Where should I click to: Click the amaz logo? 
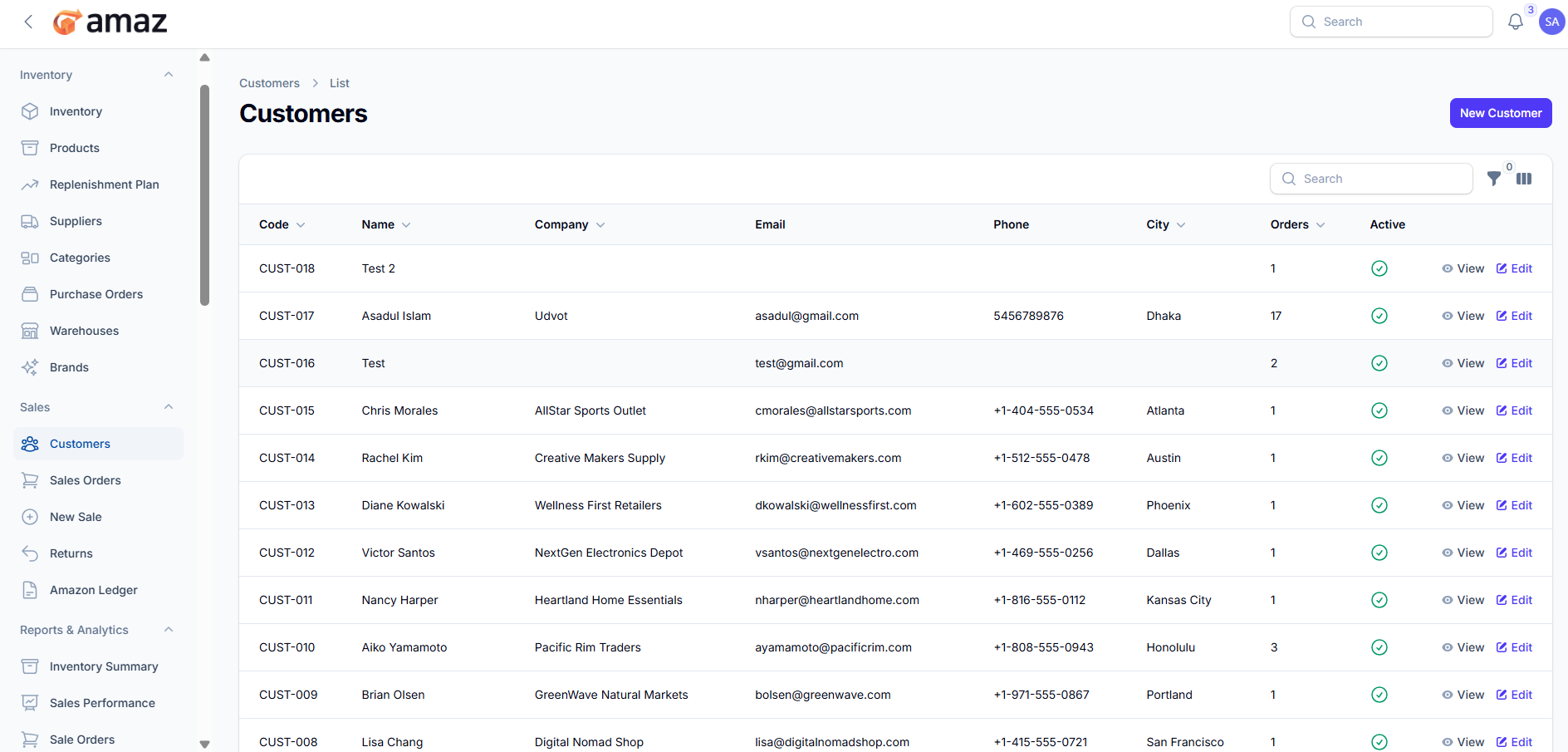[110, 22]
